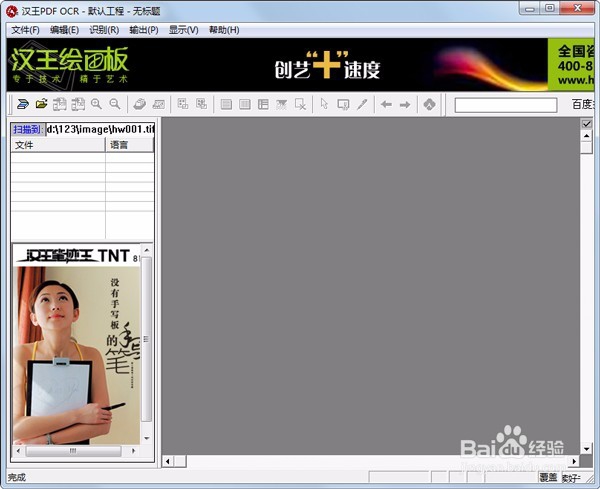
Task: Click the eraser toolbar icon
Action: coord(140,104)
